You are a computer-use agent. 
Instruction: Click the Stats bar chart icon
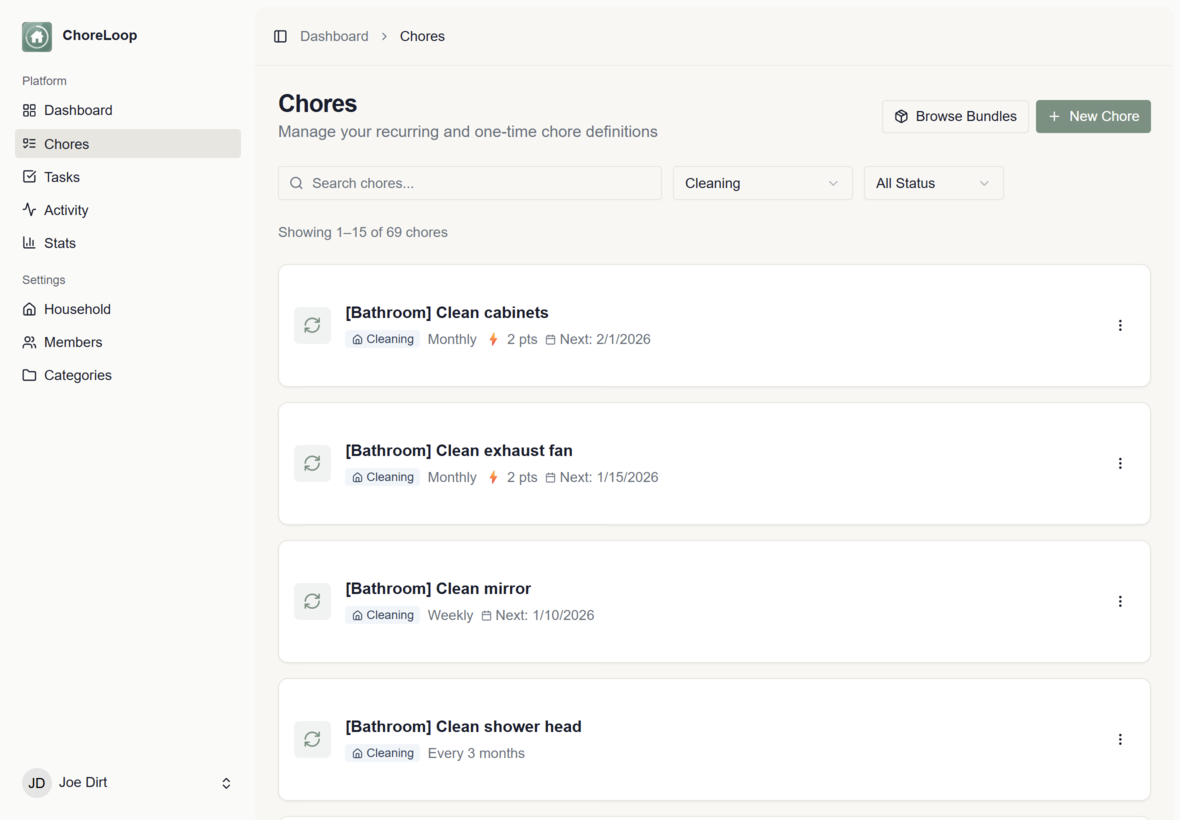(x=29, y=243)
